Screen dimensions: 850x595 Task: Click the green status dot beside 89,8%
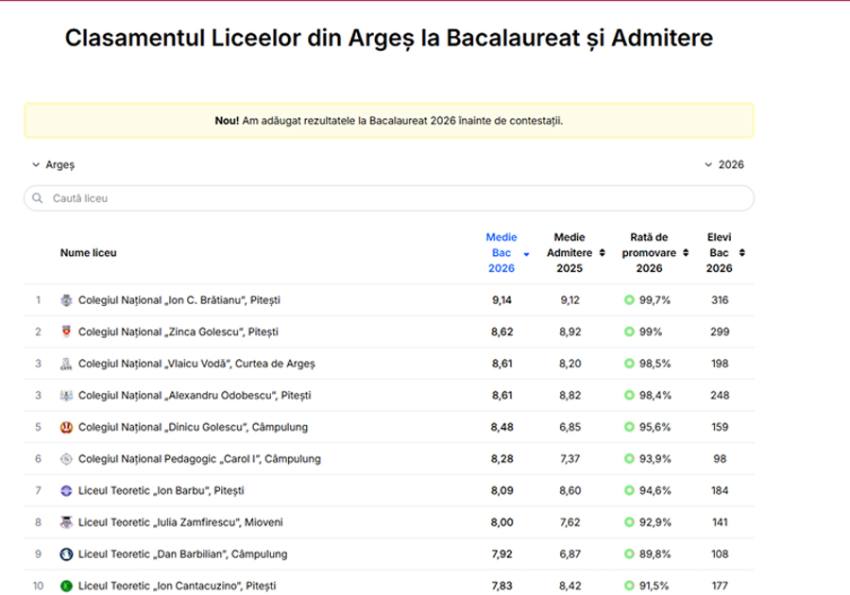pyautogui.click(x=629, y=554)
